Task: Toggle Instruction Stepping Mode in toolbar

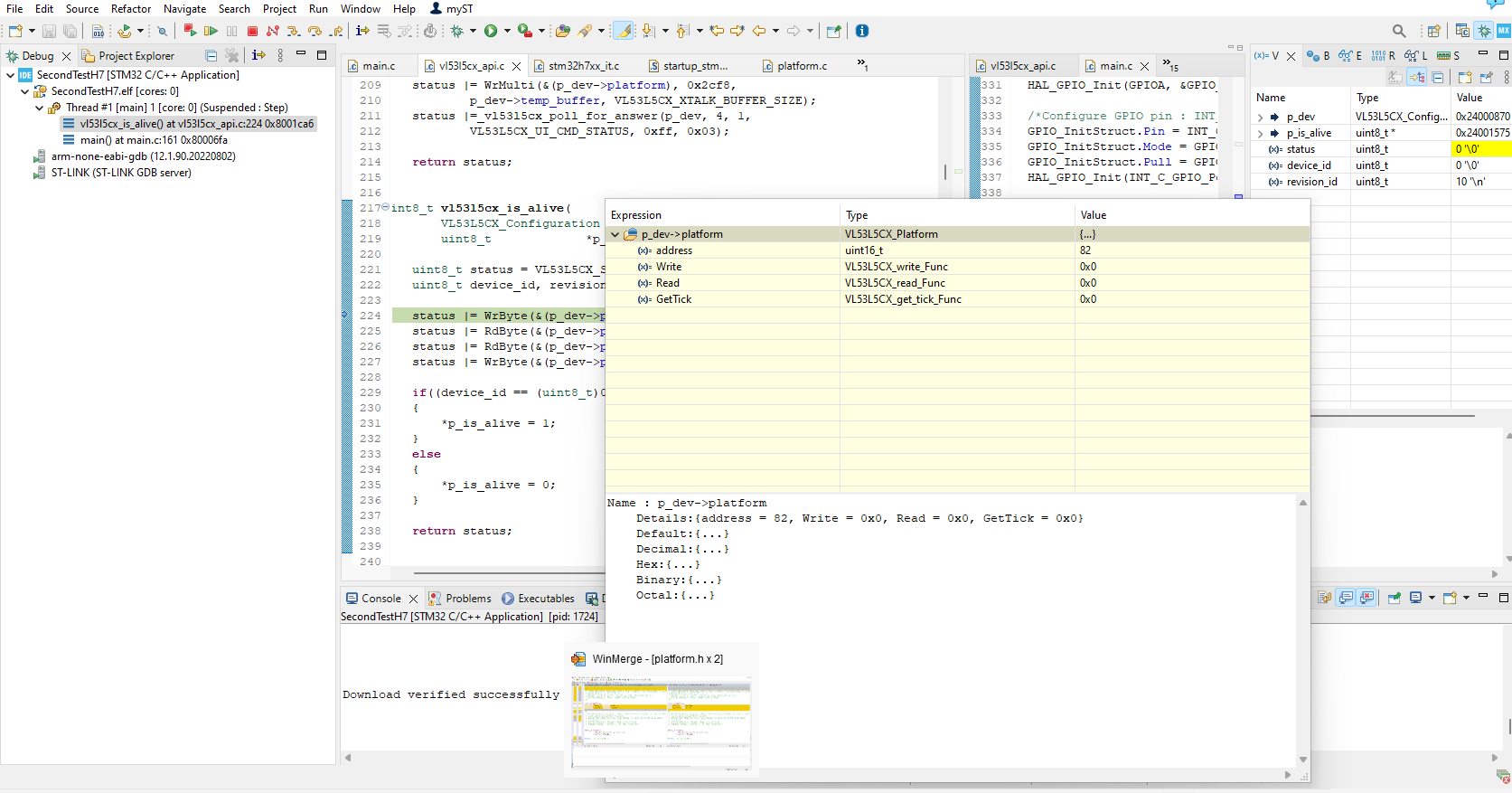Action: click(362, 31)
